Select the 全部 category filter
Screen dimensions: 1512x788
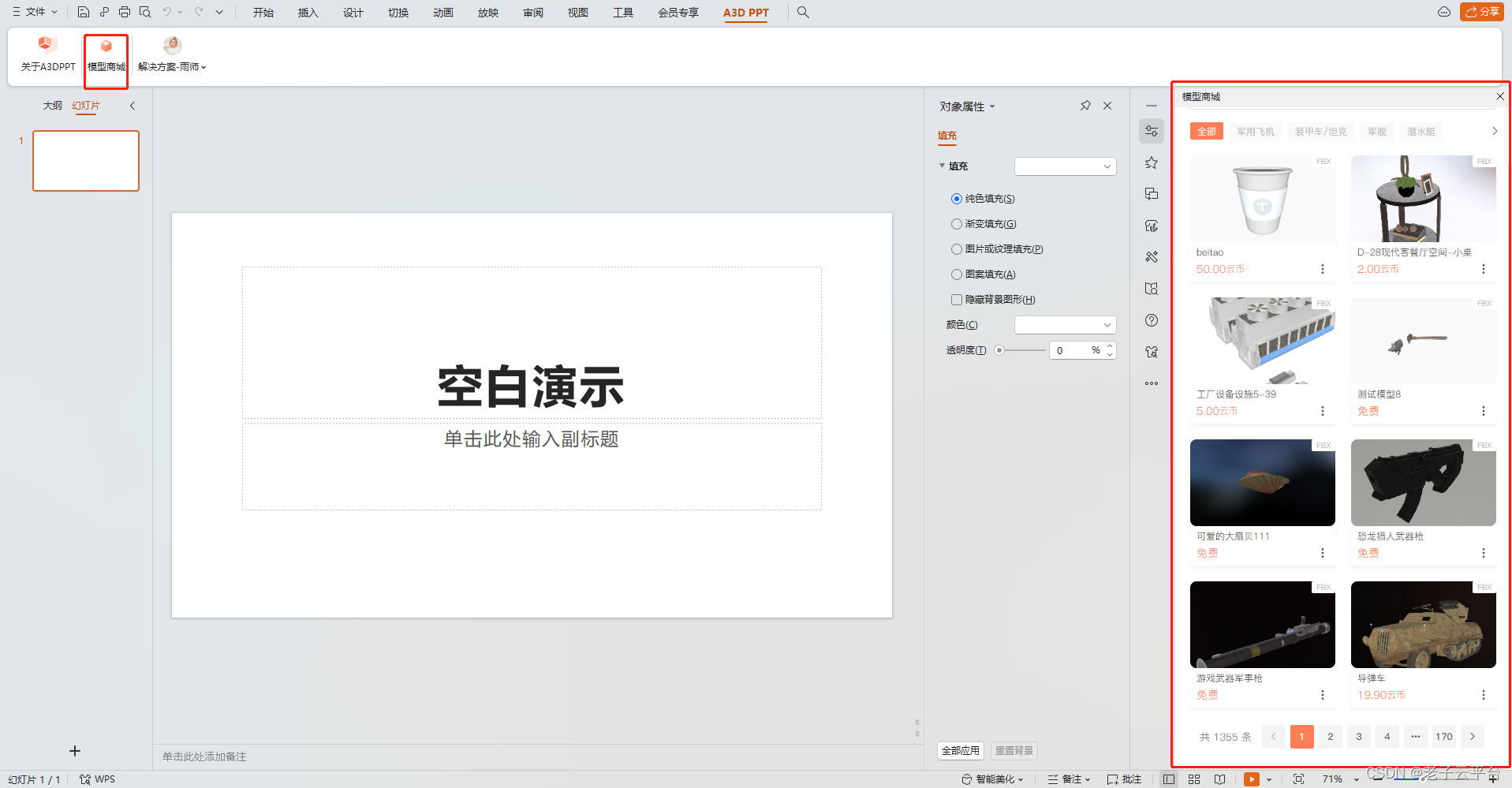(1207, 132)
